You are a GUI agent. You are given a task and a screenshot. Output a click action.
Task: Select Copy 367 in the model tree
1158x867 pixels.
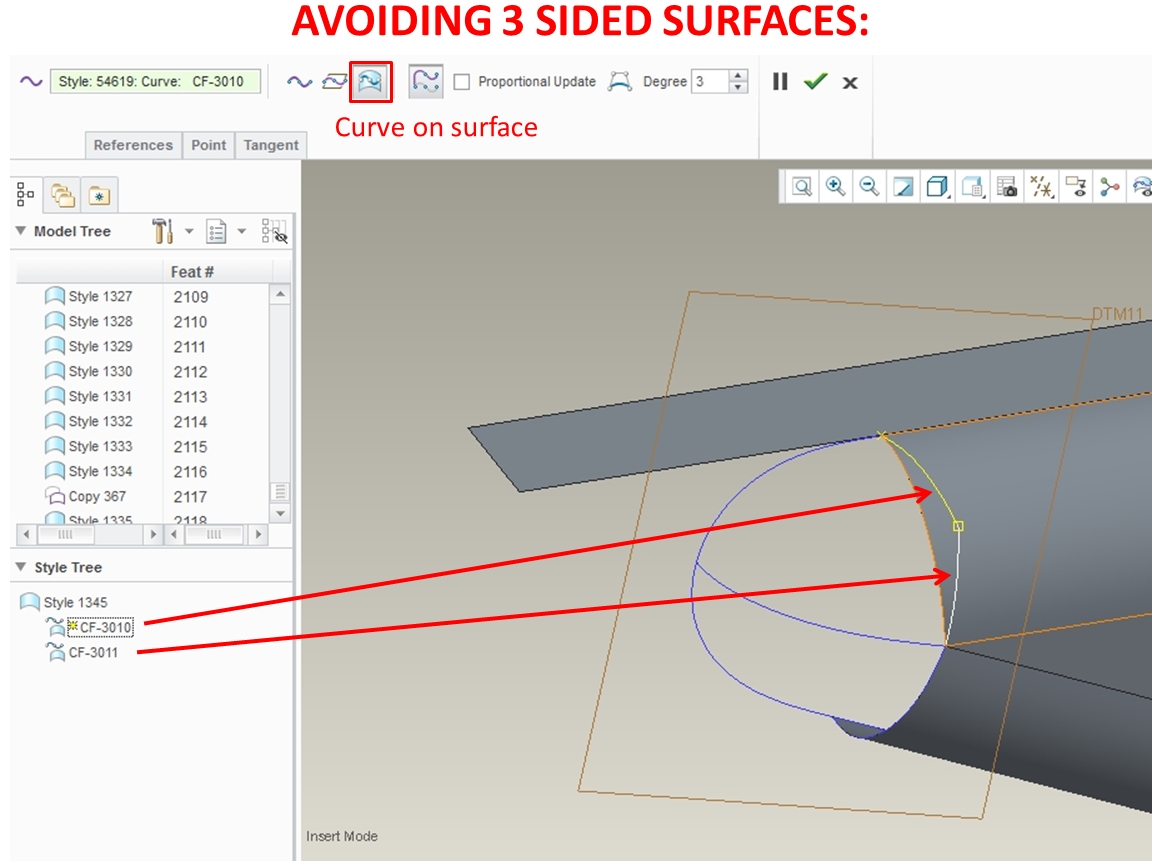coord(86,496)
